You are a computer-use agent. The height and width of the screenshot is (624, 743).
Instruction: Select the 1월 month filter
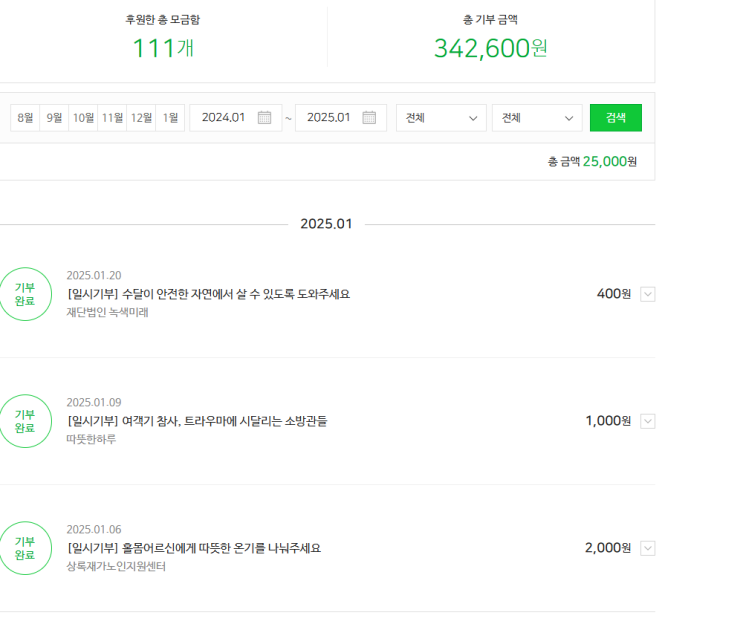click(x=170, y=118)
